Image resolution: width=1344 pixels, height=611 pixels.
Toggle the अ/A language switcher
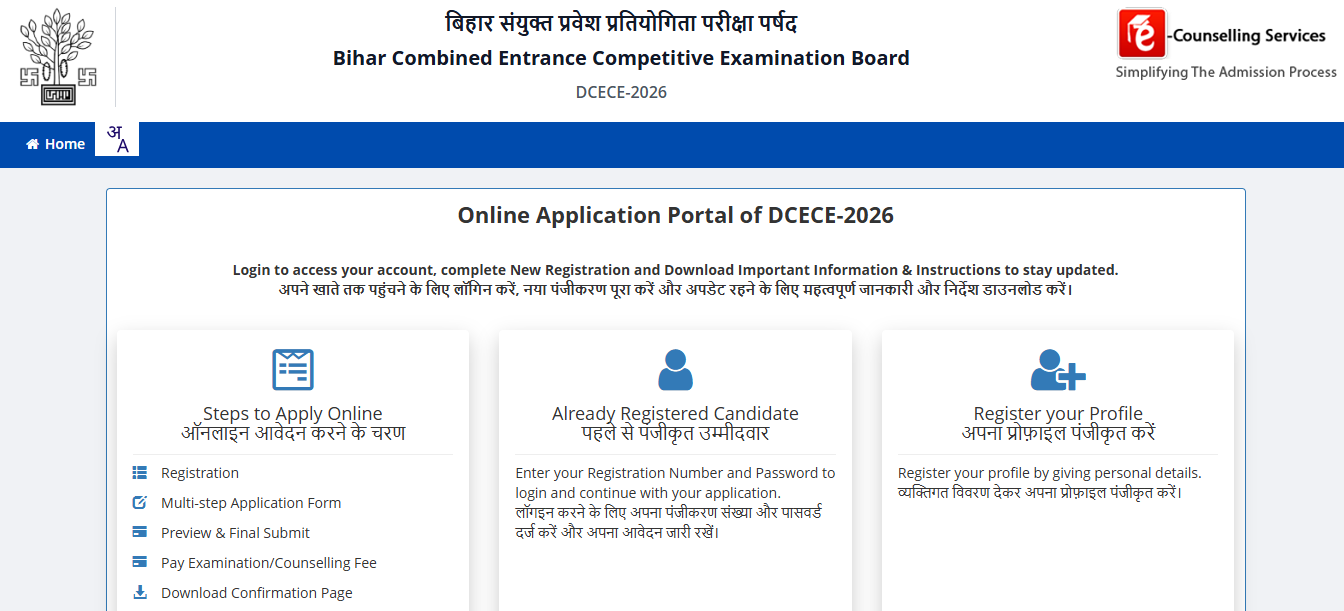point(118,140)
